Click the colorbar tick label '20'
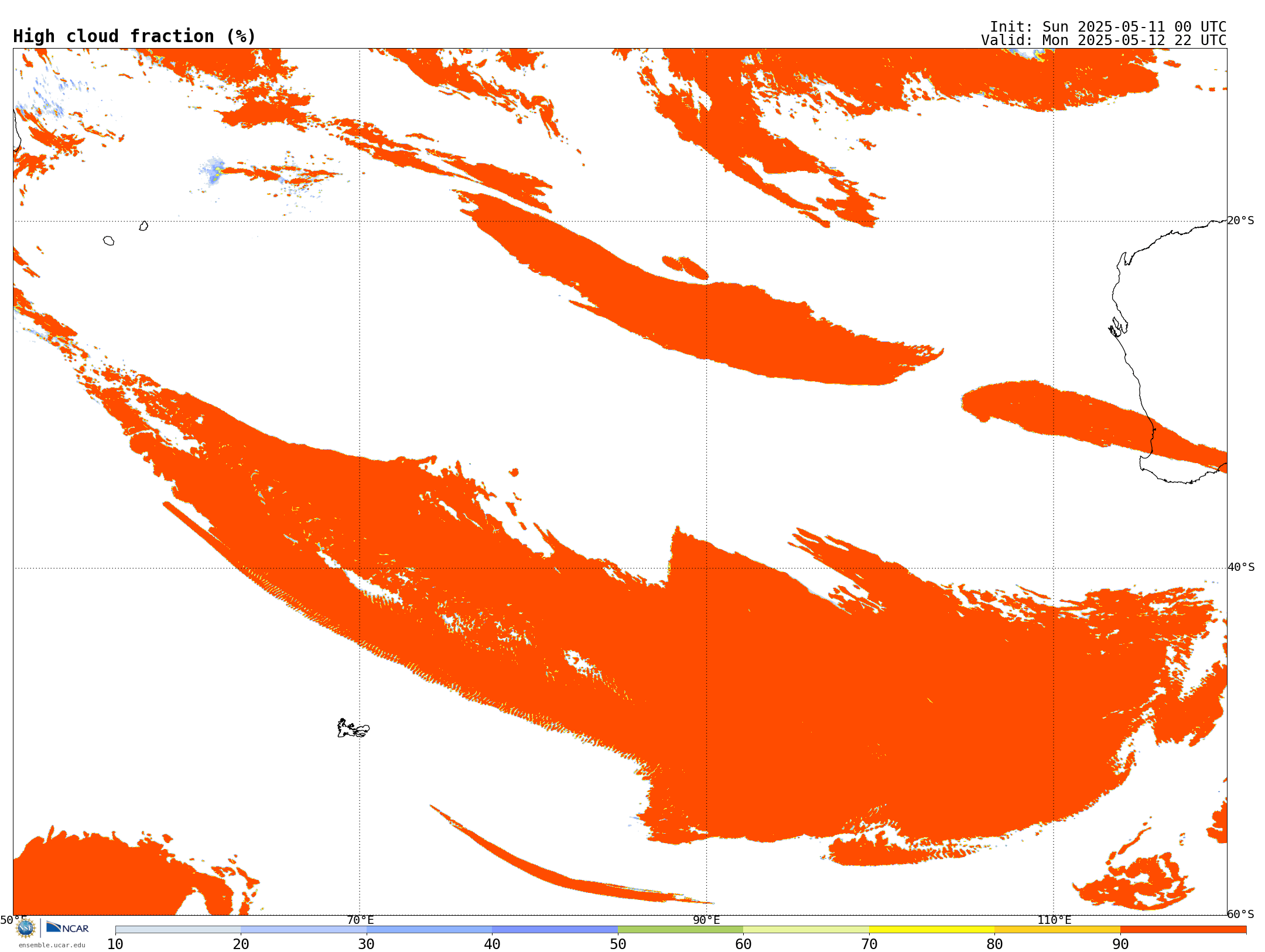Screen dimensions: 1265x952 coord(241,944)
